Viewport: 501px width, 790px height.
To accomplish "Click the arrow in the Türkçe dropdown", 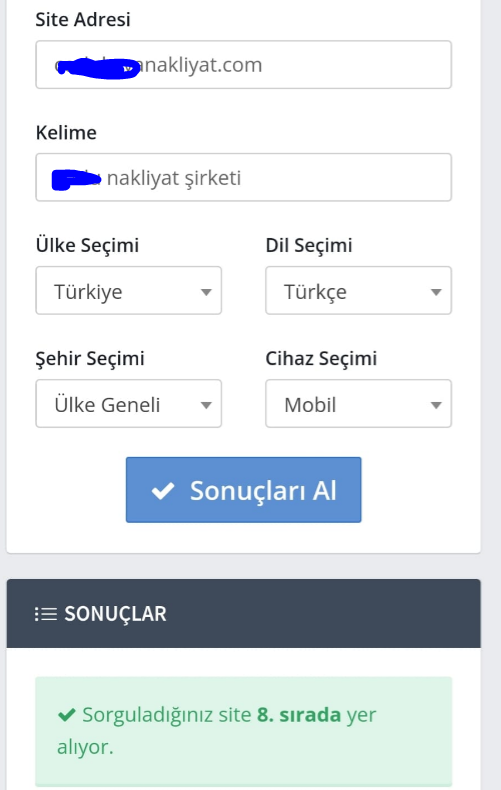I will tap(436, 292).
